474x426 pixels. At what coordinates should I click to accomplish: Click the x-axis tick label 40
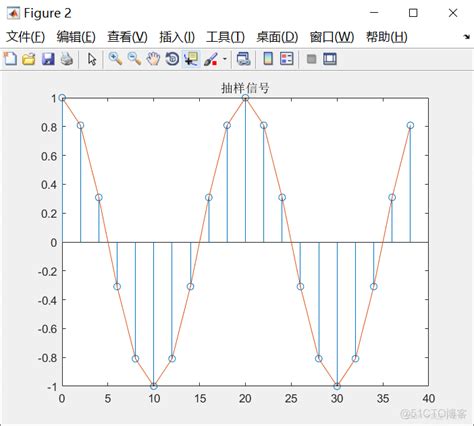click(429, 399)
